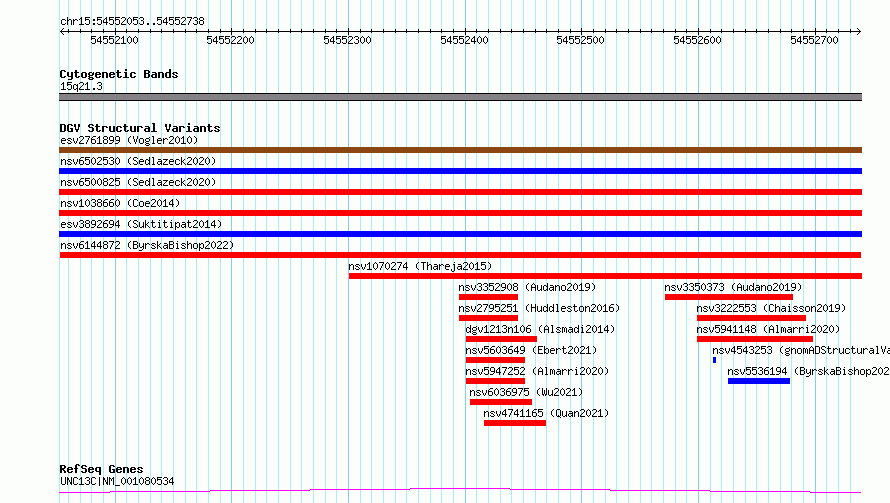Select the 15q21.3 band label

(x=81, y=86)
